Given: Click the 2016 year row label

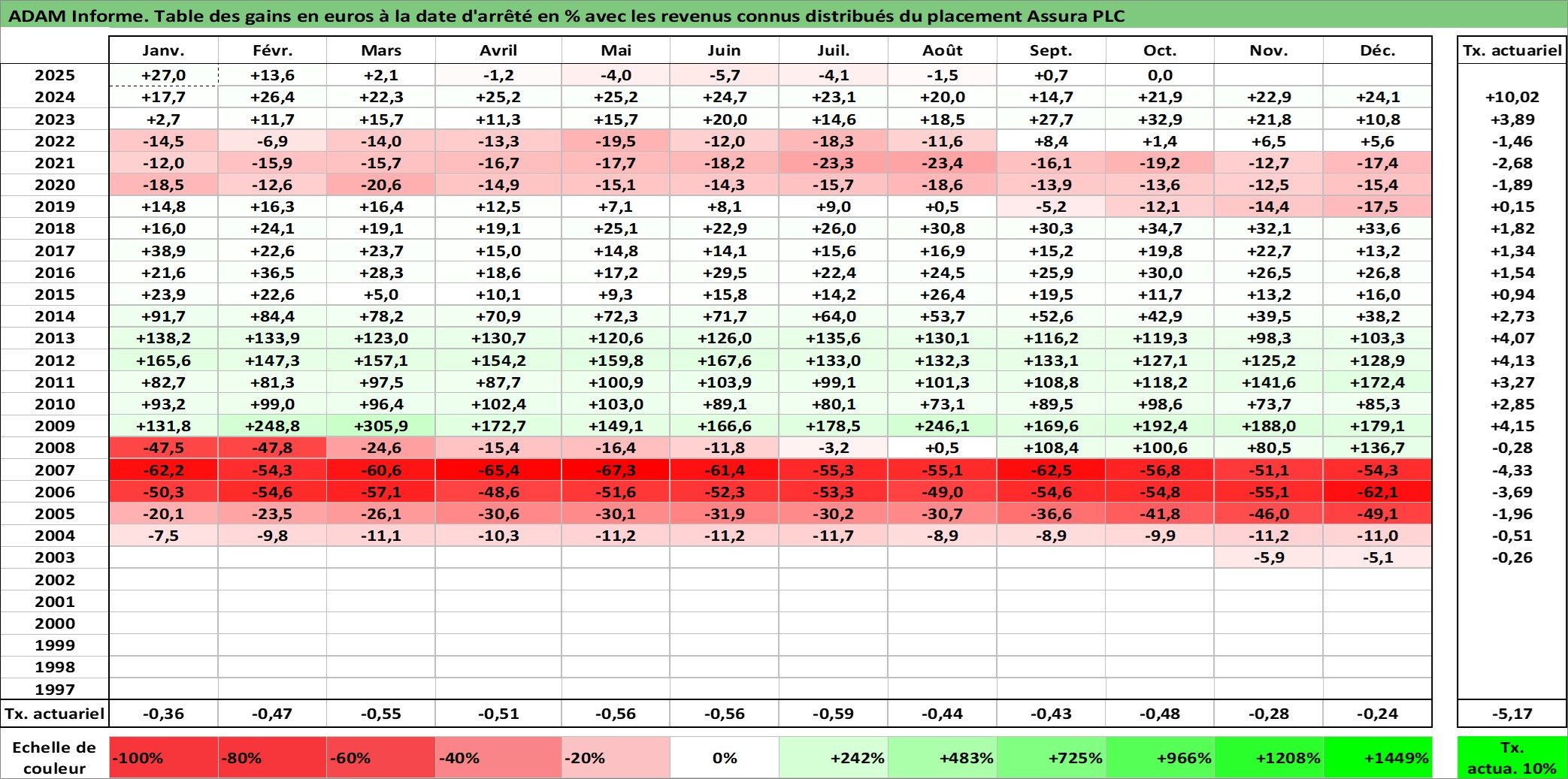Looking at the screenshot, I should (x=55, y=273).
